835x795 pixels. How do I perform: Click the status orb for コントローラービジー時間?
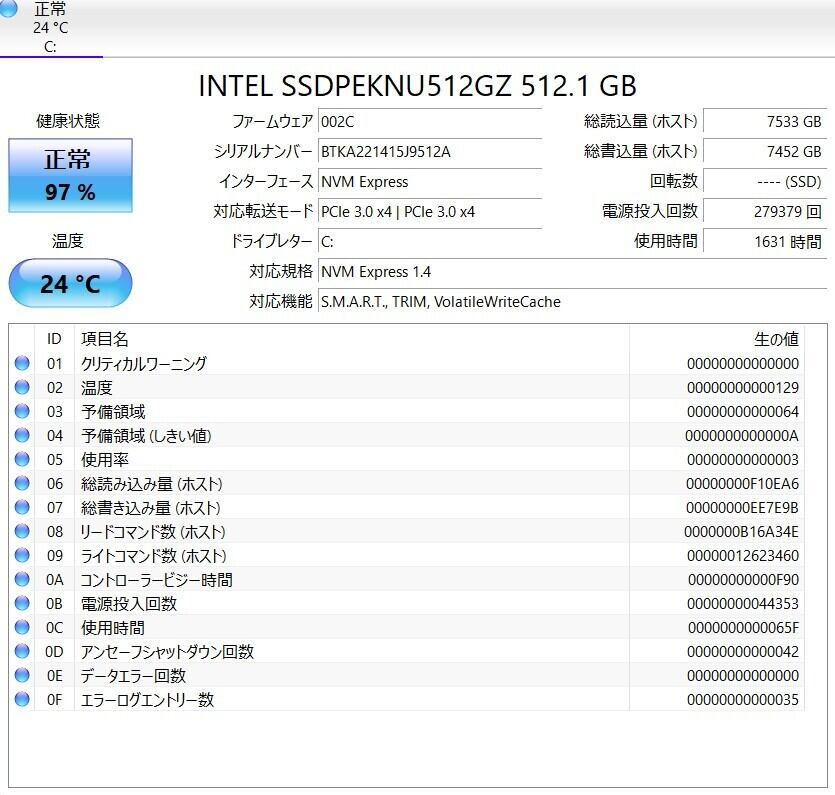pos(22,580)
